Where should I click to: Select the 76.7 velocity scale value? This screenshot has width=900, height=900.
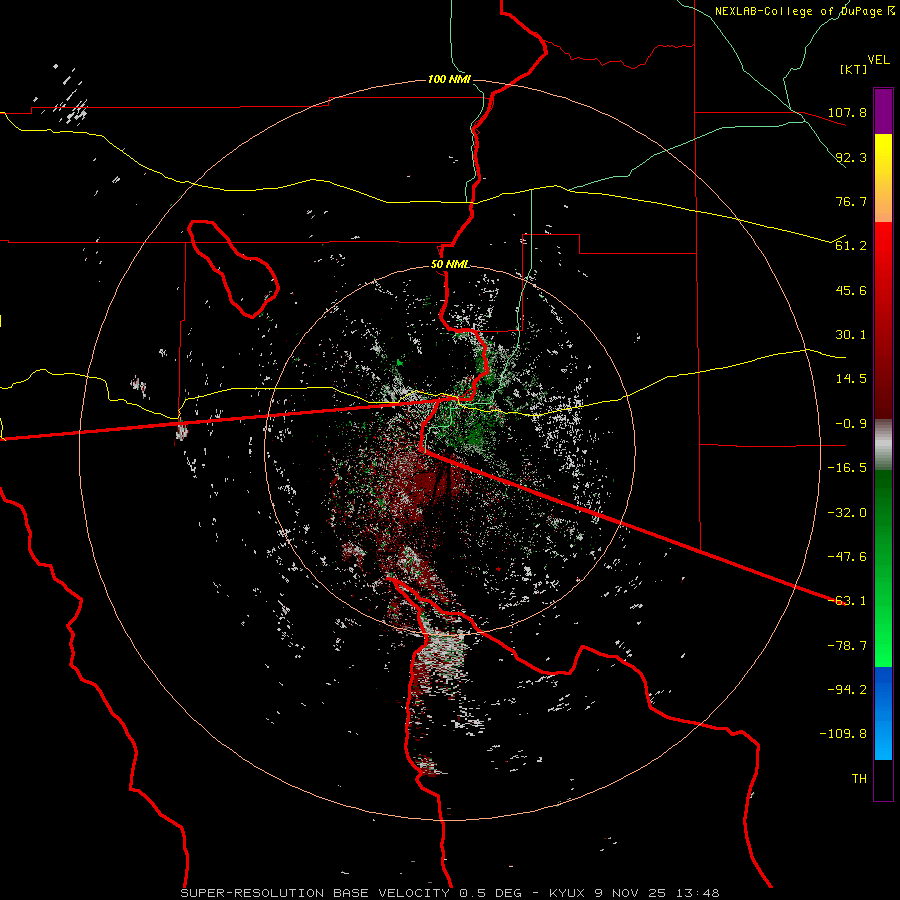(x=851, y=201)
